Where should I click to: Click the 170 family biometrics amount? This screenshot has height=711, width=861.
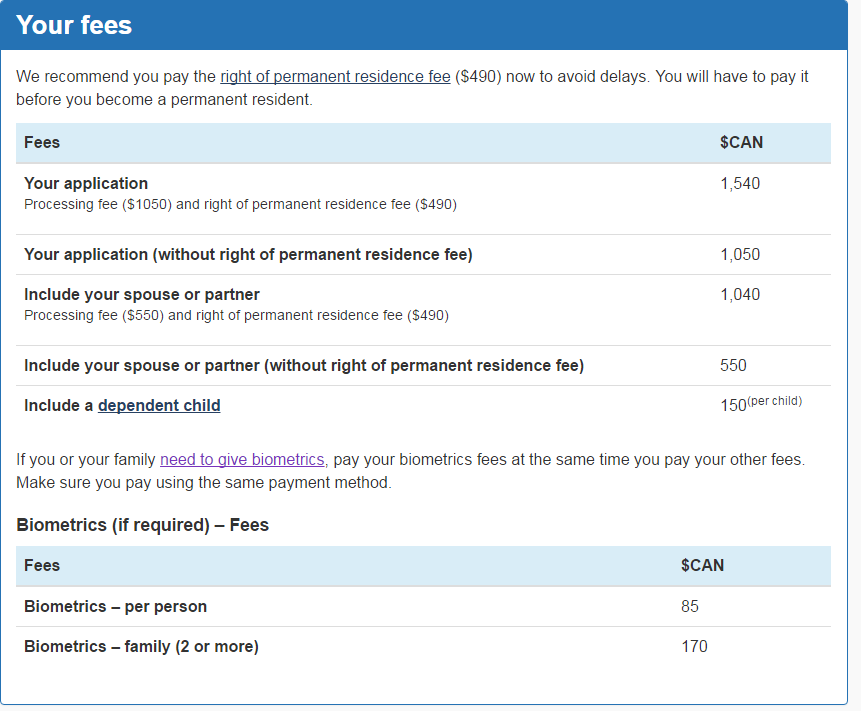point(694,647)
